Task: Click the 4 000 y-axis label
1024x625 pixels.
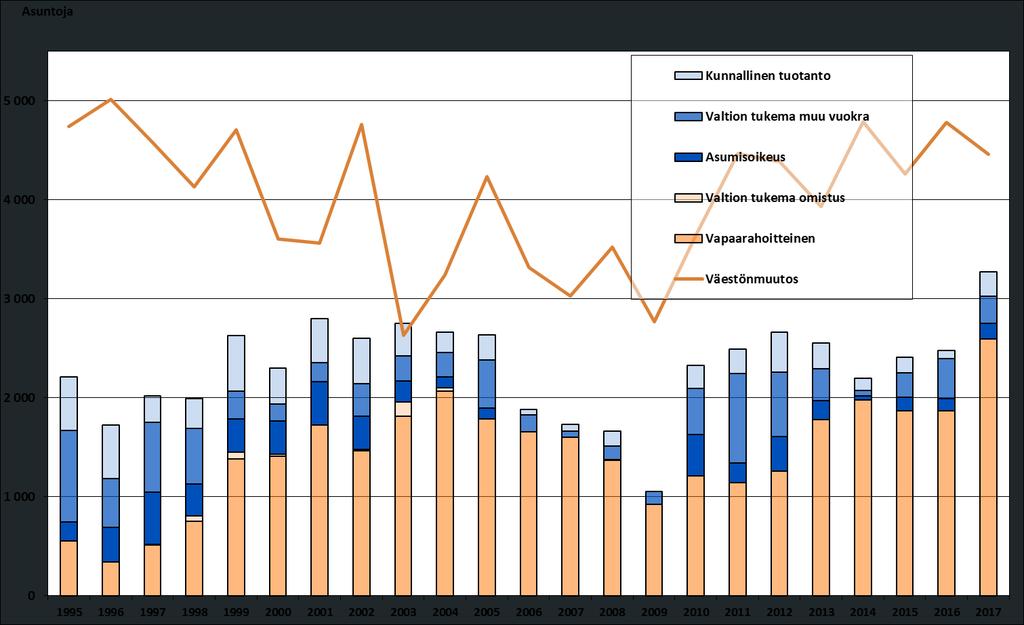Action: pyautogui.click(x=20, y=200)
